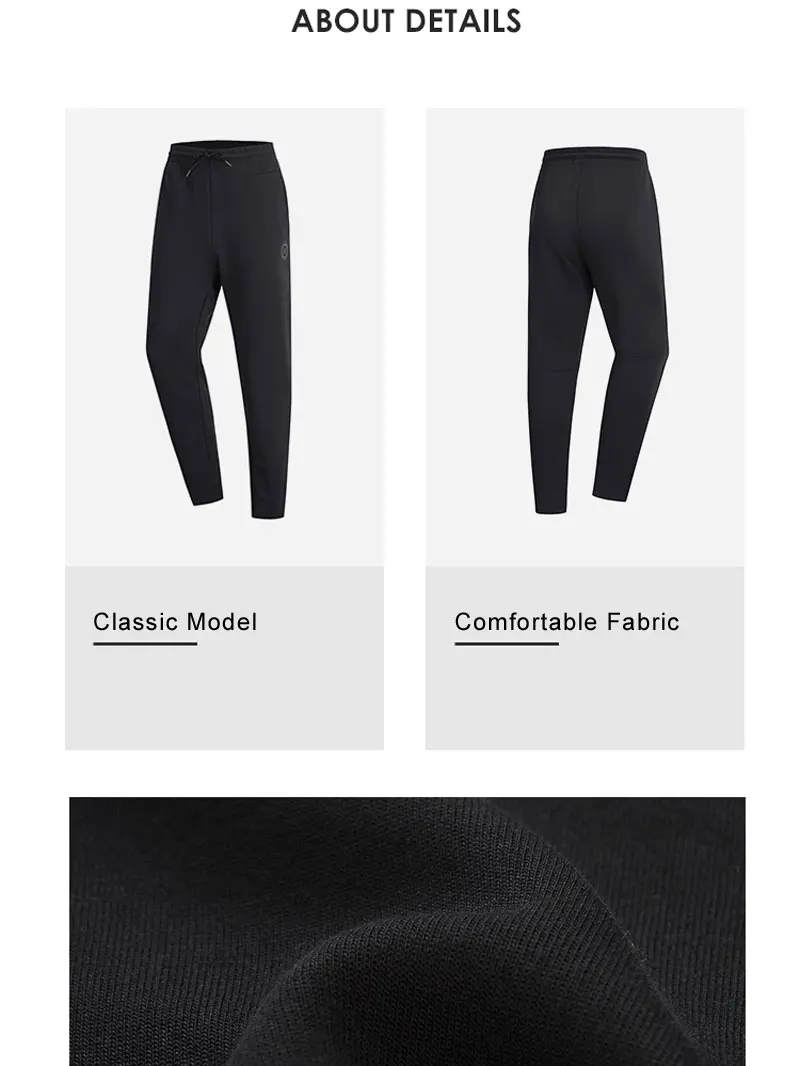This screenshot has height=1066, width=800.
Task: Click the "ABOUT DETAILS" heading
Action: tap(406, 21)
